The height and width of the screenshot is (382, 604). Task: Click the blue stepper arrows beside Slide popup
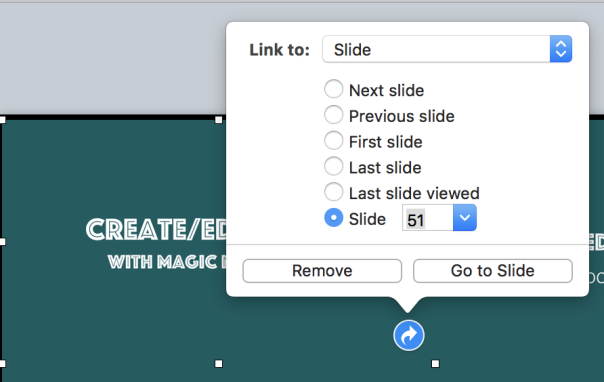561,49
